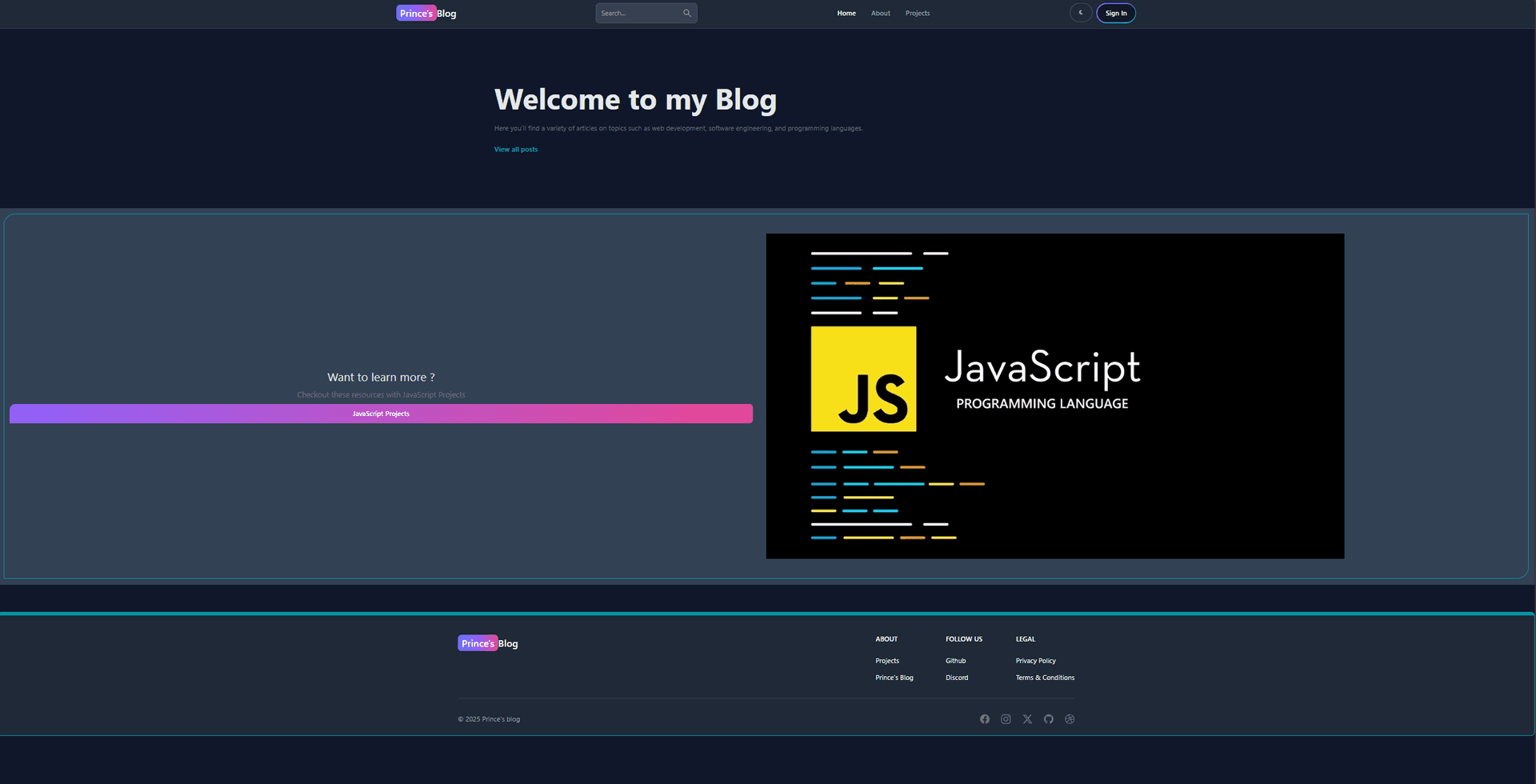Image resolution: width=1536 pixels, height=784 pixels.
Task: Click the Instagram icon in the footer
Action: click(1006, 718)
